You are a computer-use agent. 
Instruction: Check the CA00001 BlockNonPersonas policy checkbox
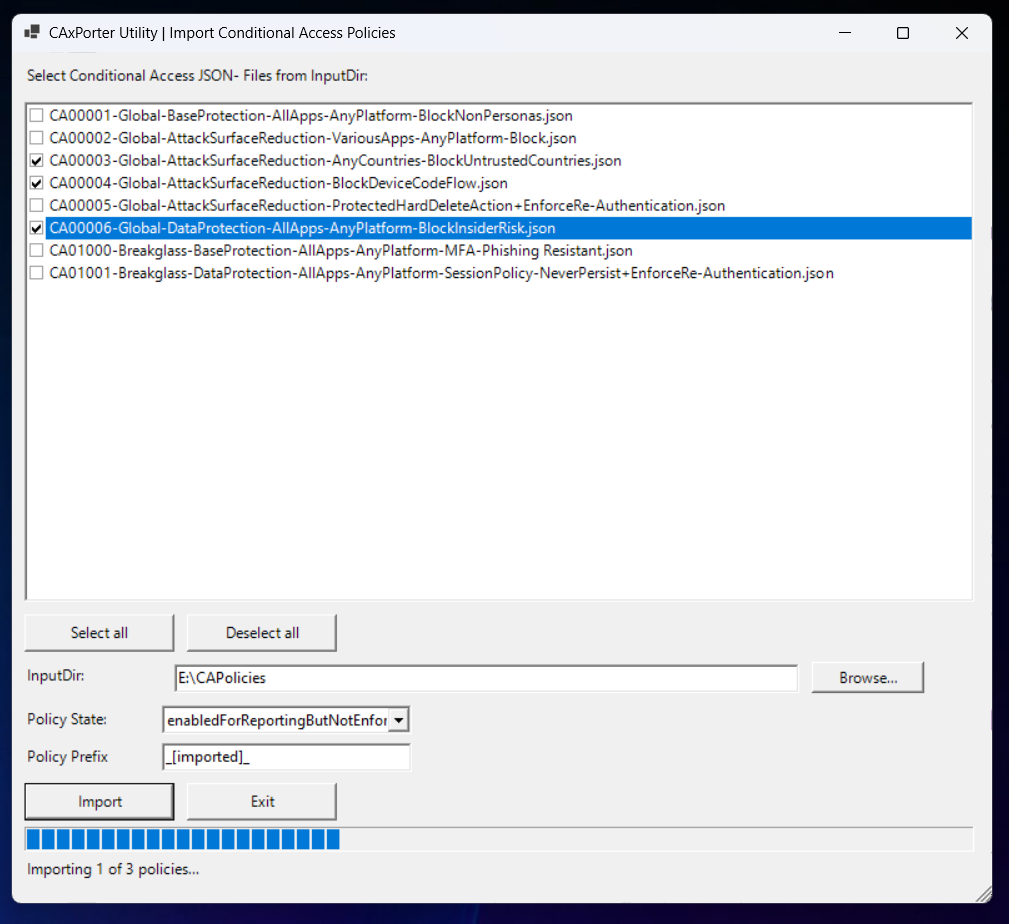(37, 115)
